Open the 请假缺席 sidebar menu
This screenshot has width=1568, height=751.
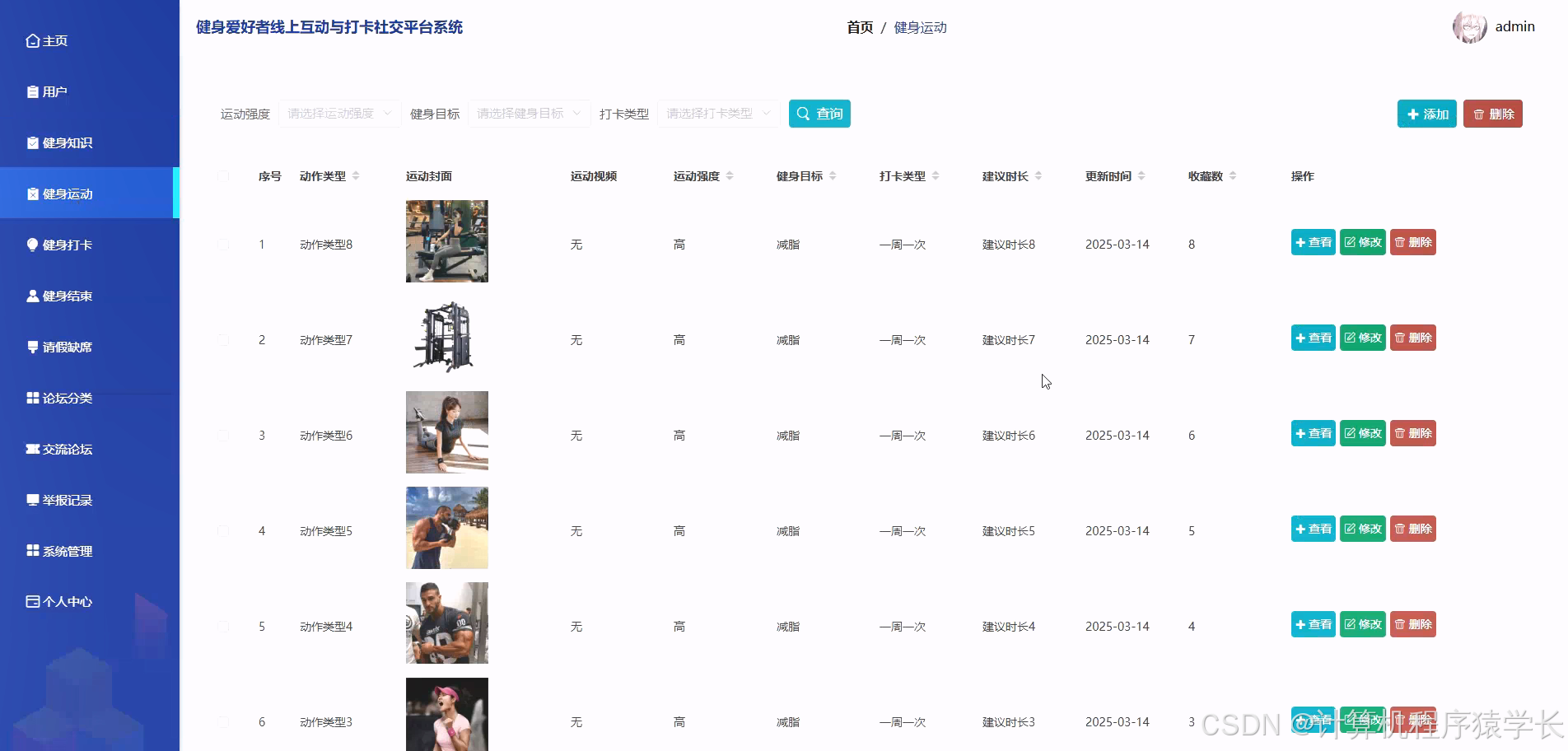[90, 347]
